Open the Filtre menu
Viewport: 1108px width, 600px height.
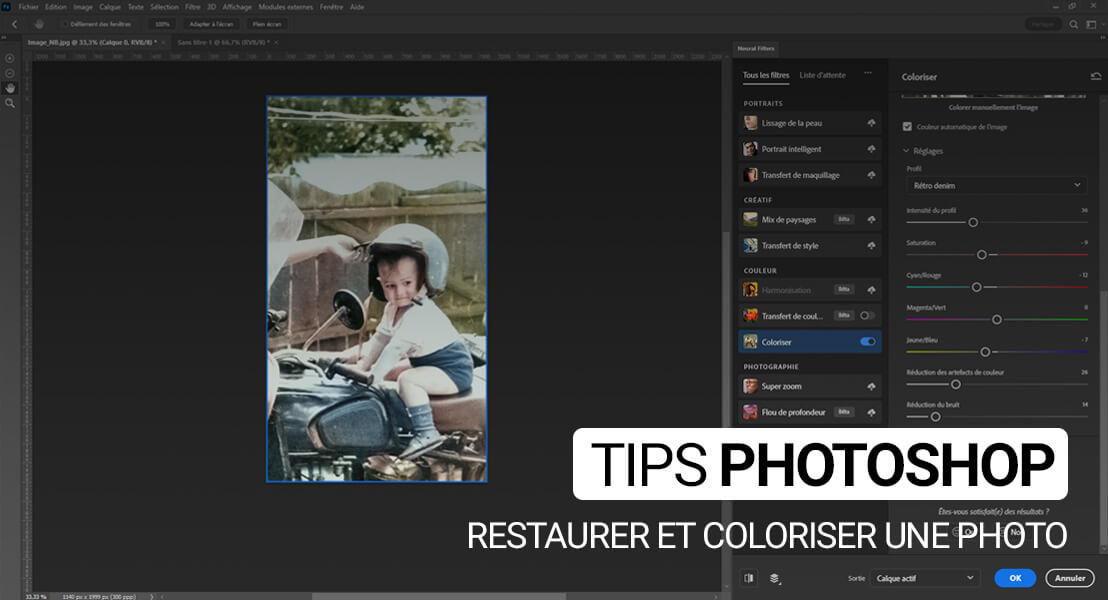pos(192,7)
